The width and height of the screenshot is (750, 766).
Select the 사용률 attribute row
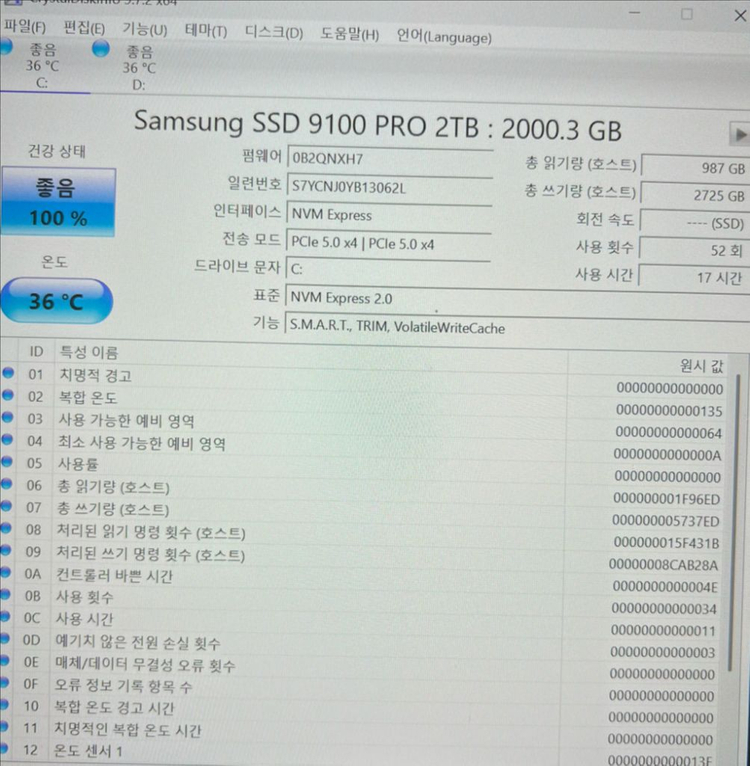click(361, 469)
